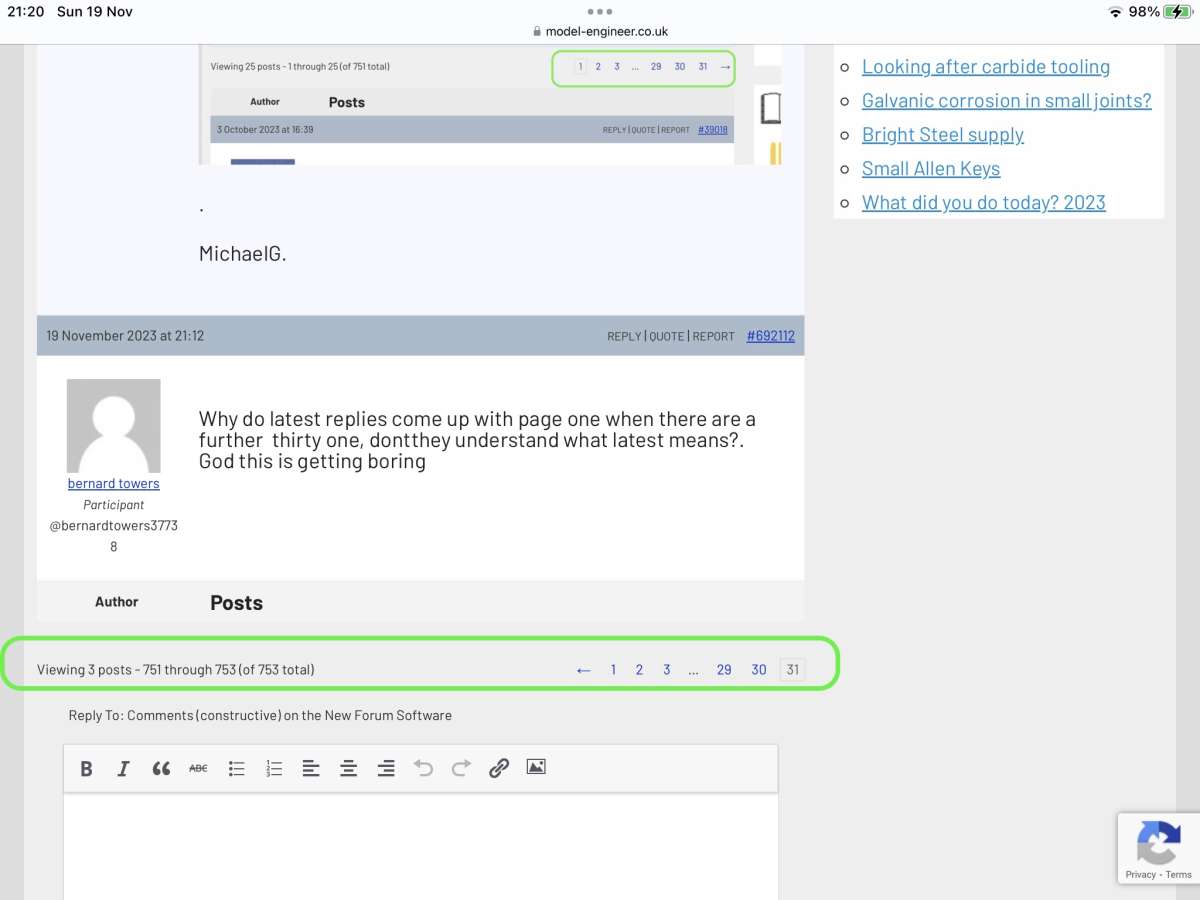
Task: Open page 29 in lower pagination
Action: click(724, 670)
